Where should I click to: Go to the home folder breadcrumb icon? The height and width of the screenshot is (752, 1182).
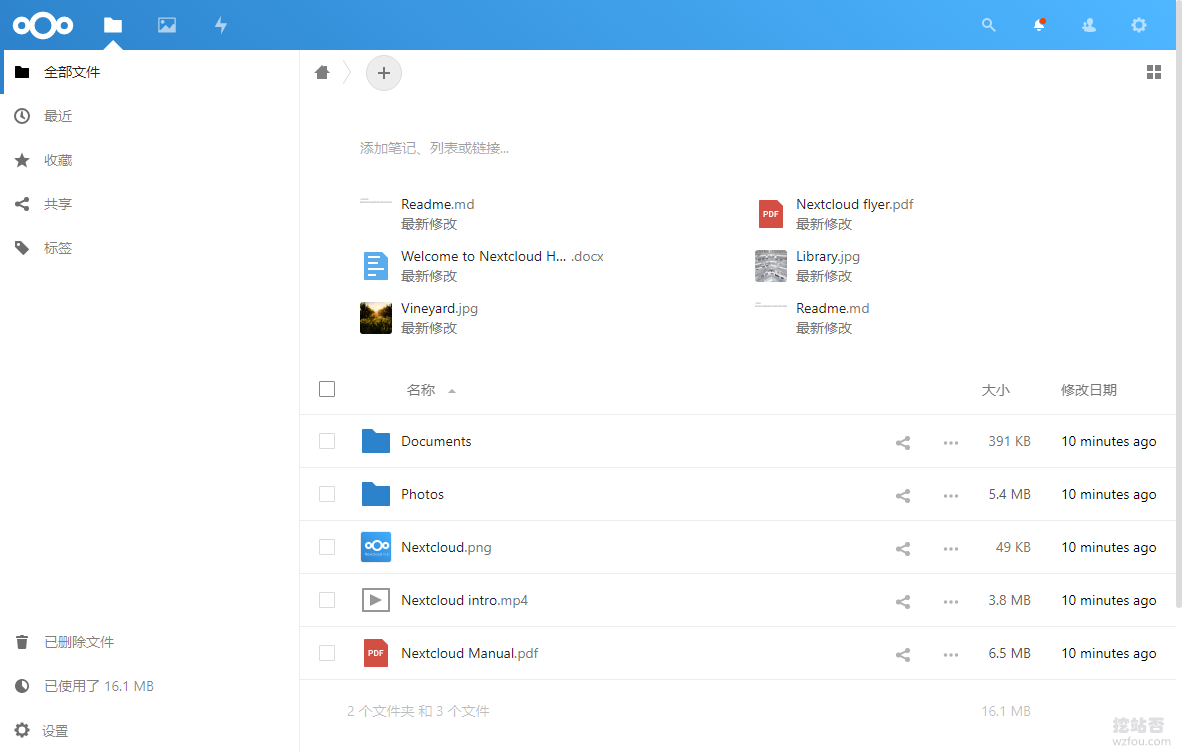coord(323,72)
